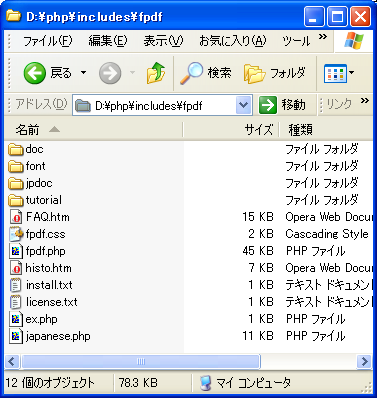Screen dimensions: 377x398
Task: Select file name fpdf.php
Action: coord(46,251)
